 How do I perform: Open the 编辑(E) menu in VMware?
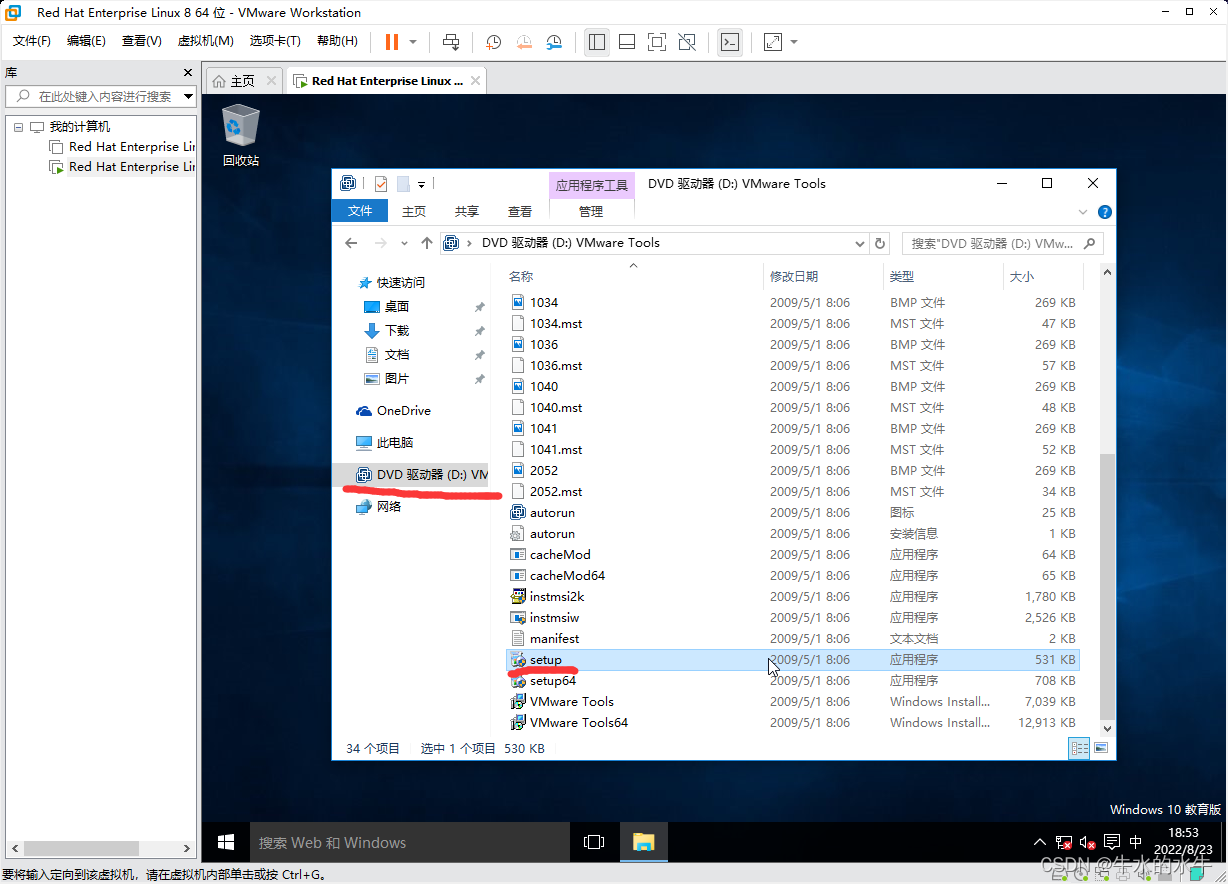point(86,41)
